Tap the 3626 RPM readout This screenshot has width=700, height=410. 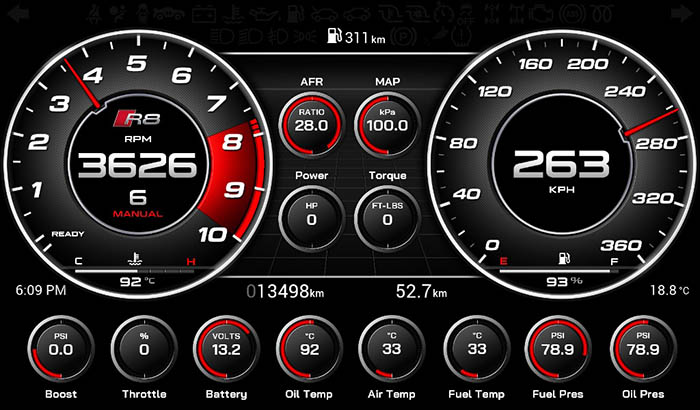[137, 165]
